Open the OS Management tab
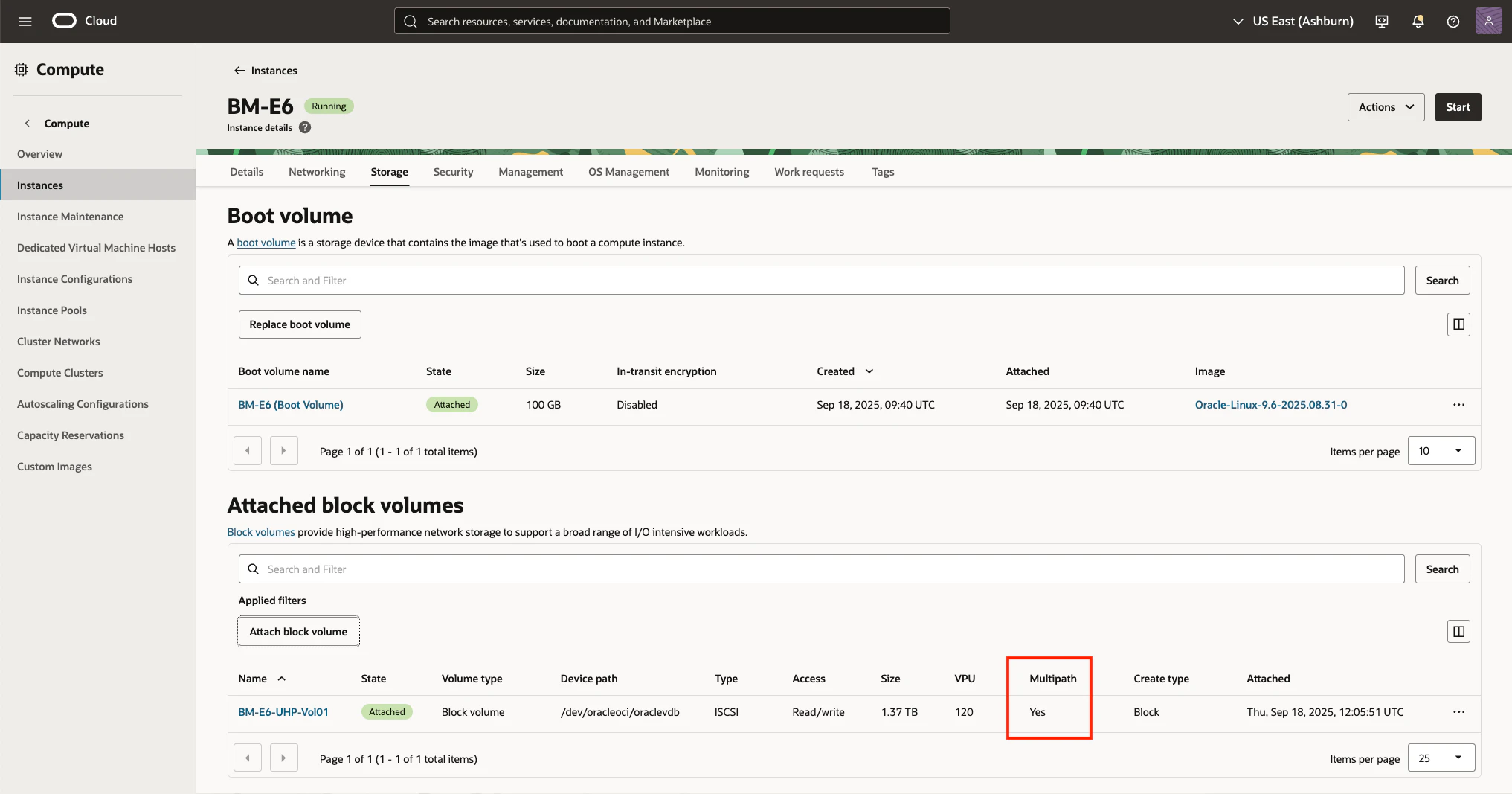Screen dimensions: 1512x794 pos(629,172)
